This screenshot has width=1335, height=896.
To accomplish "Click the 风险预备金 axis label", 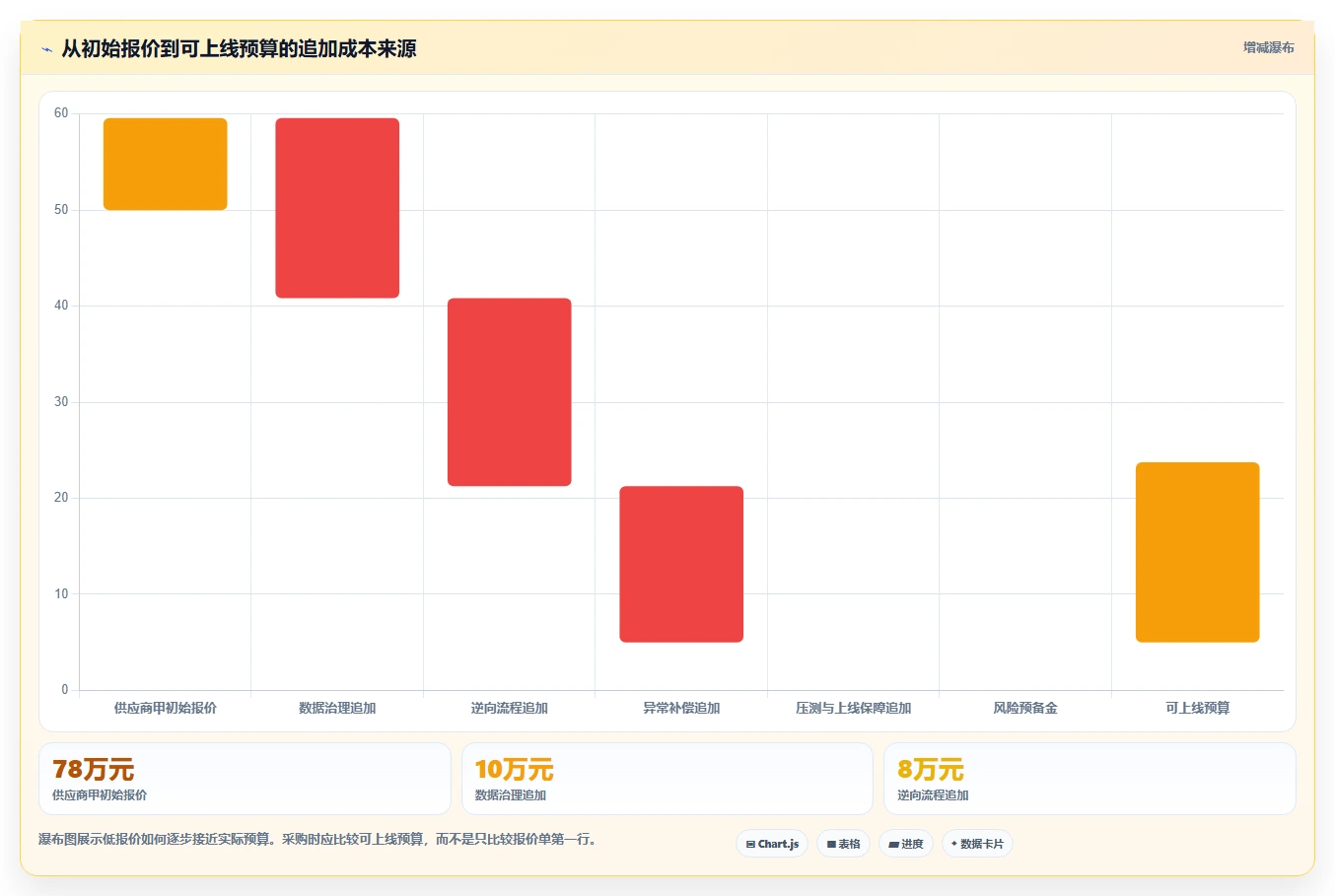I will (1025, 708).
